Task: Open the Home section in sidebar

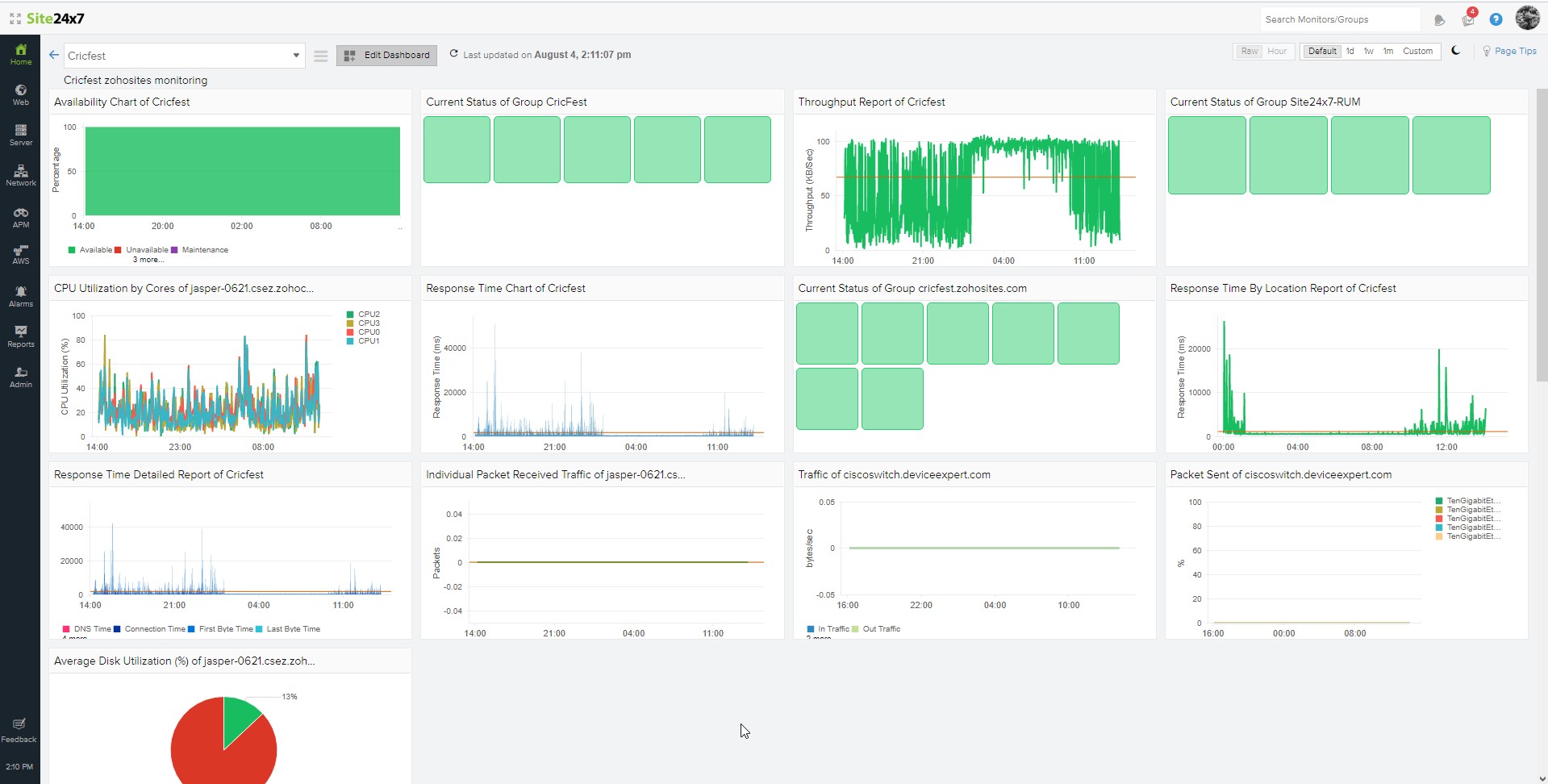Action: tap(20, 54)
